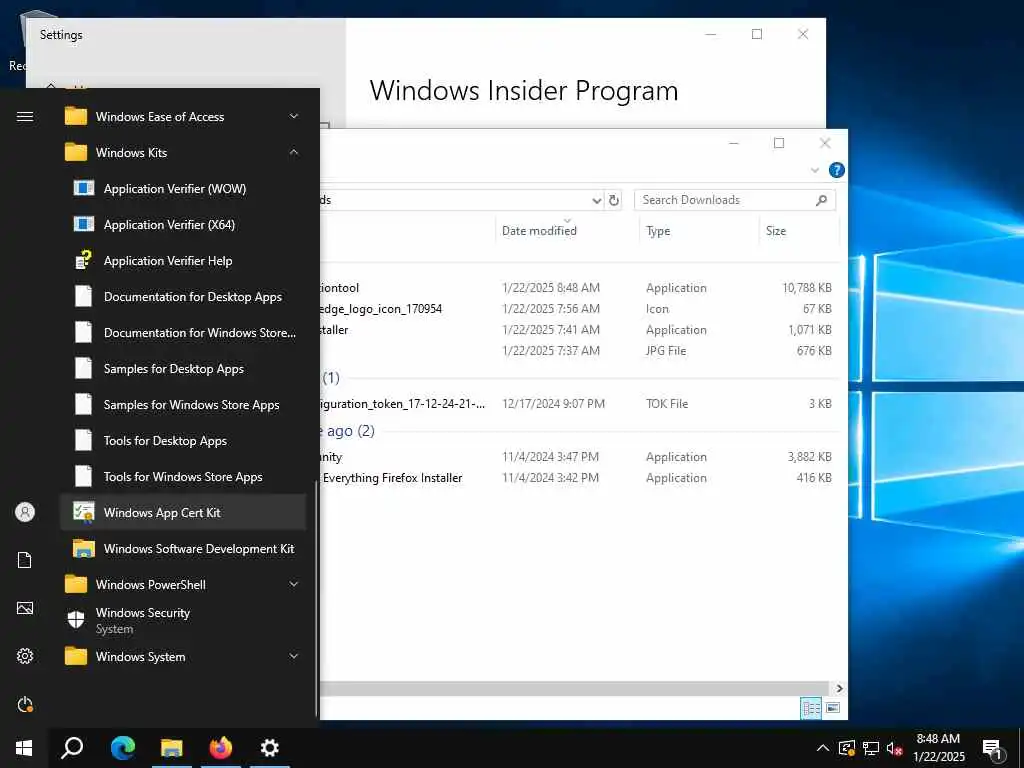Screen dimensions: 1024x768
Task: Show hidden system tray icons
Action: coord(823,748)
